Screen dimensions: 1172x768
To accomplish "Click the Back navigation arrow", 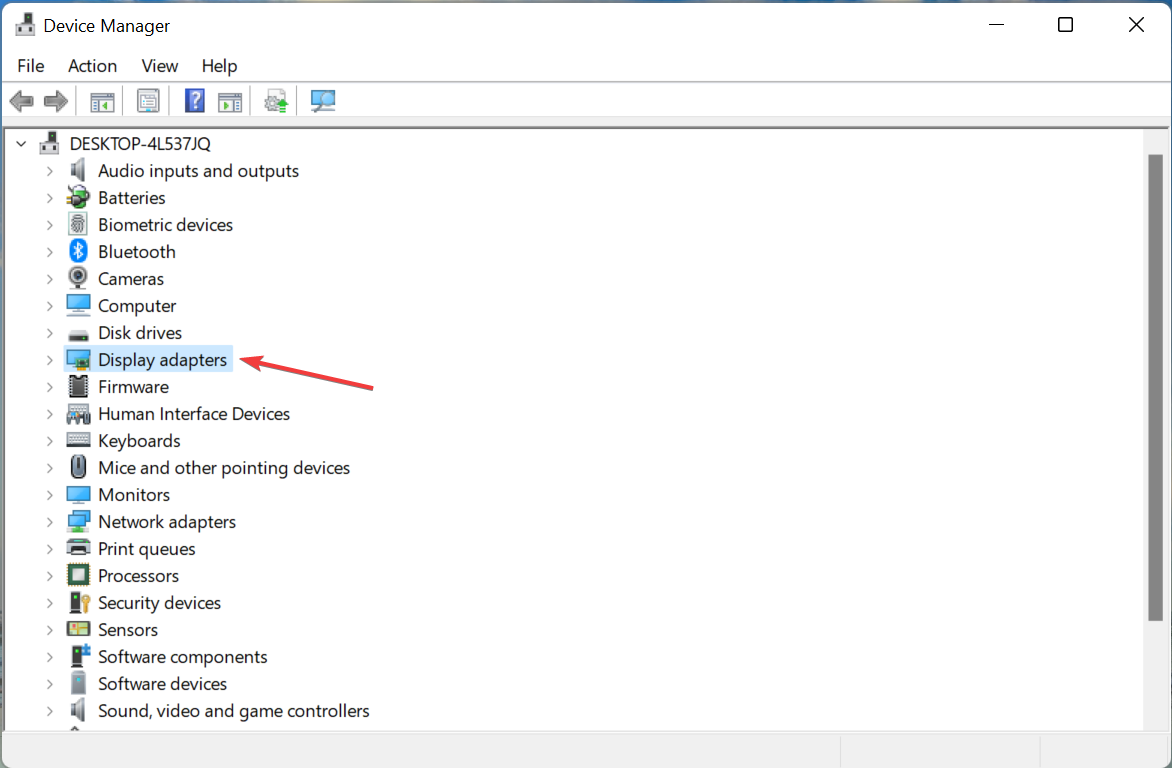I will tap(21, 100).
